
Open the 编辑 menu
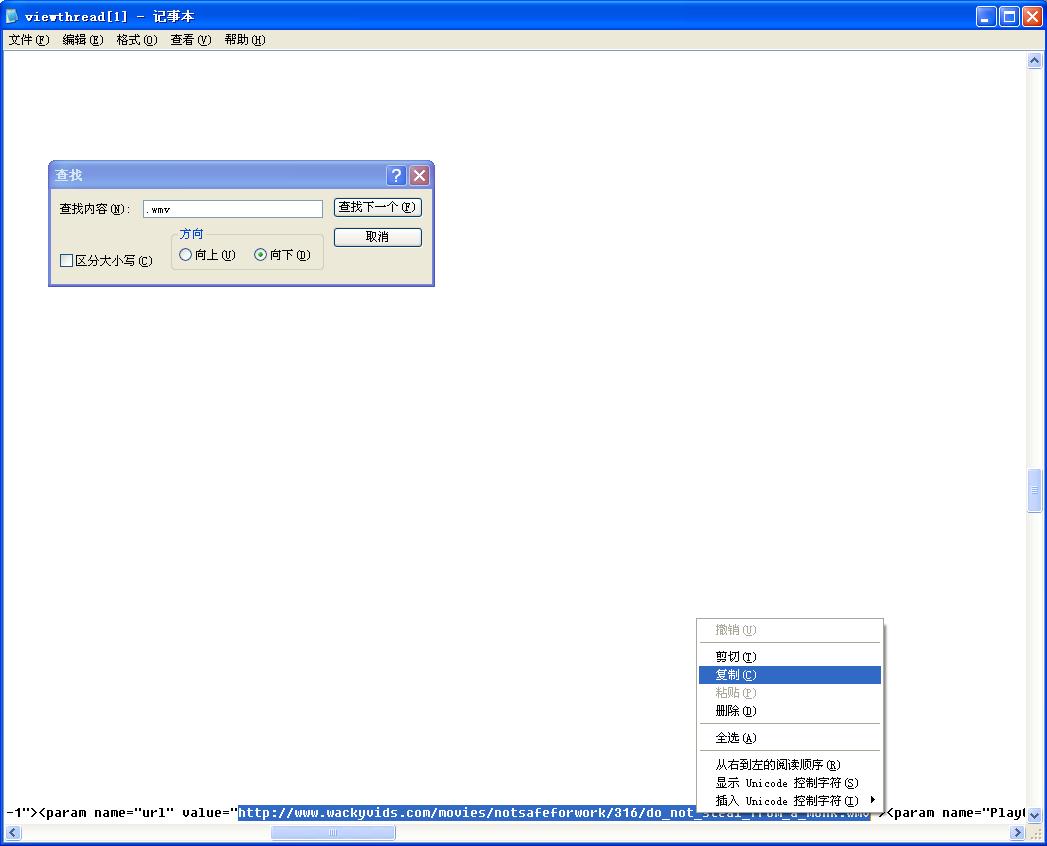(82, 40)
